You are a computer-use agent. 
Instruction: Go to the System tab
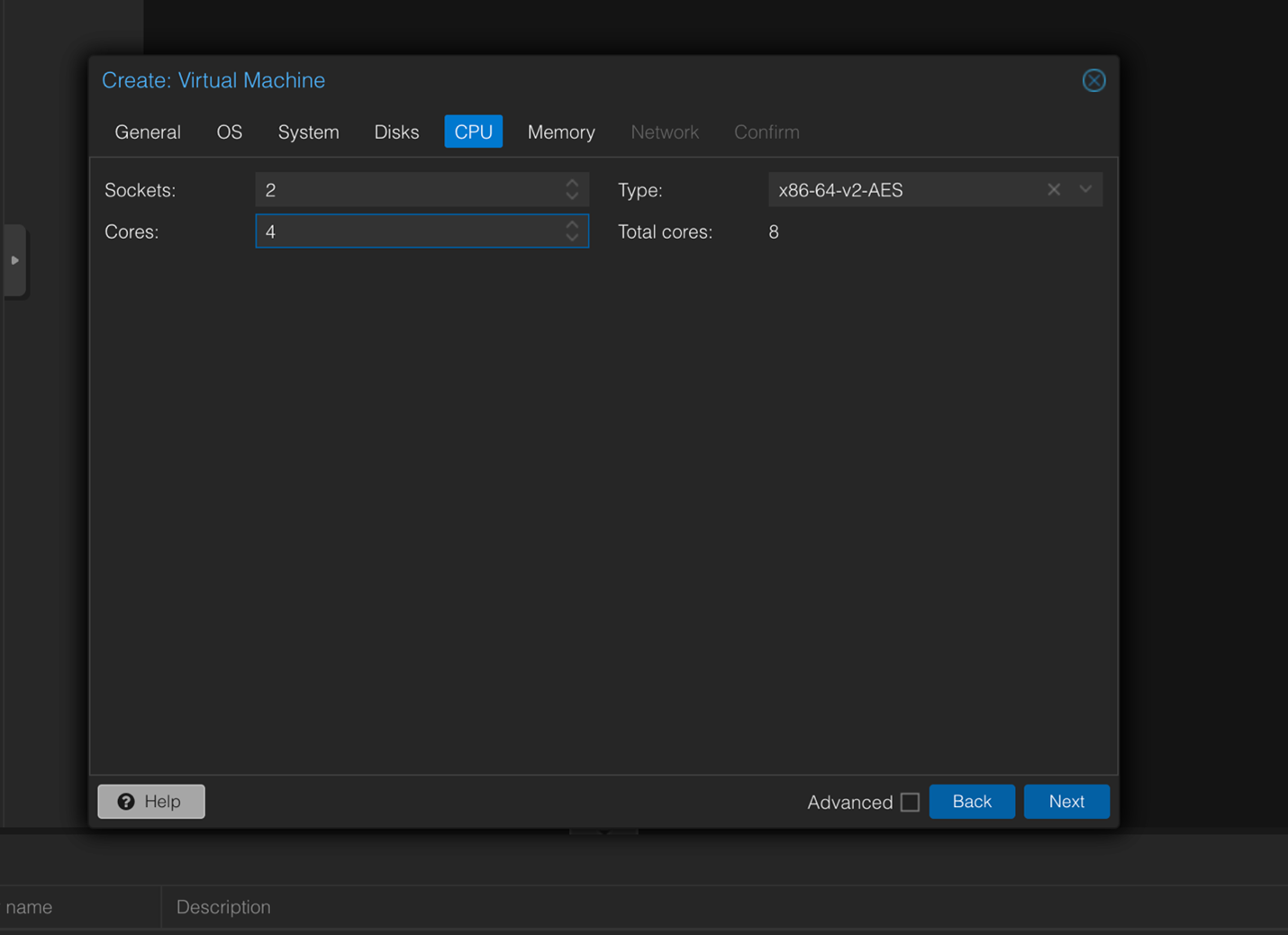308,132
